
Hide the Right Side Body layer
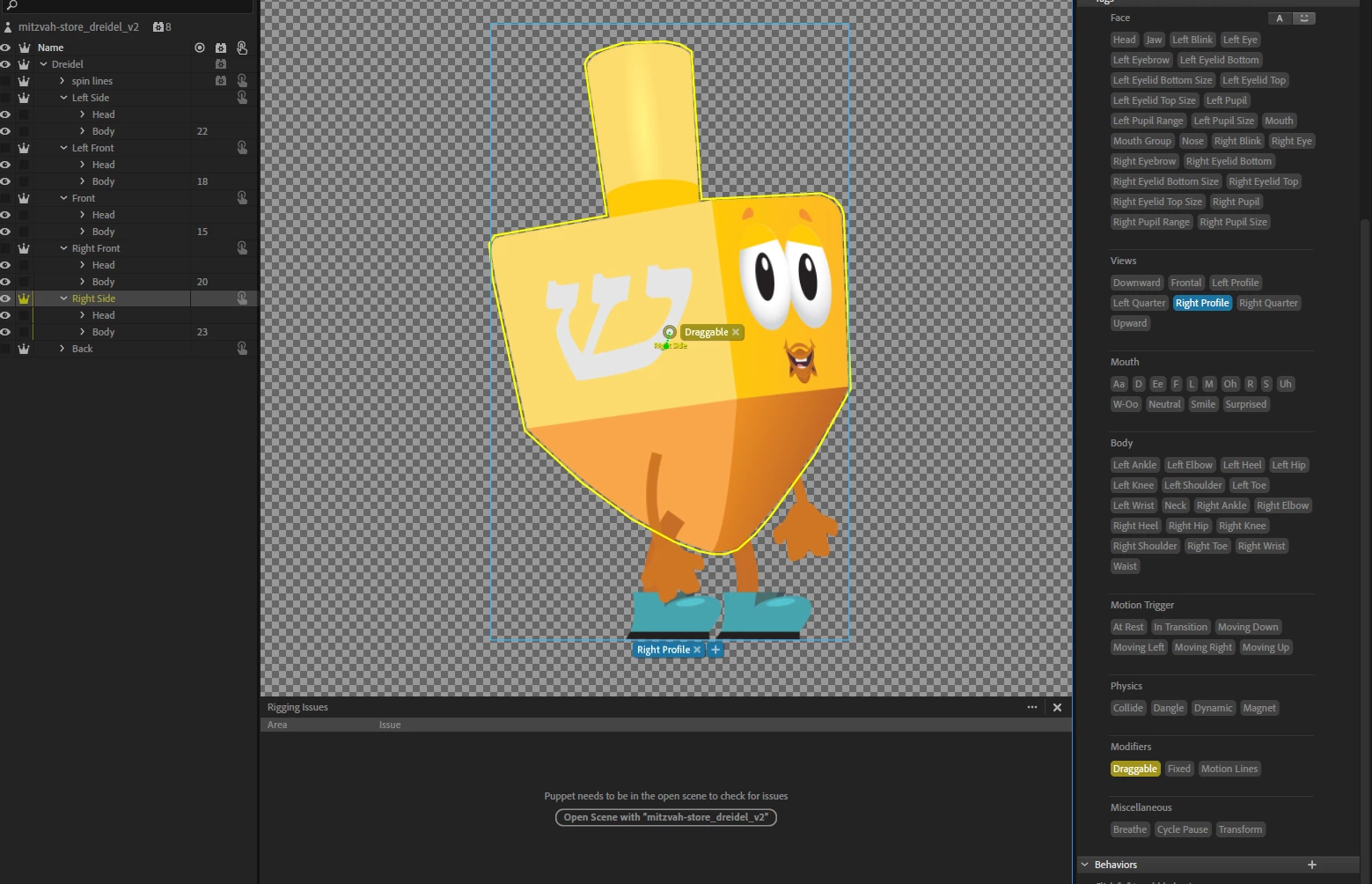click(5, 332)
